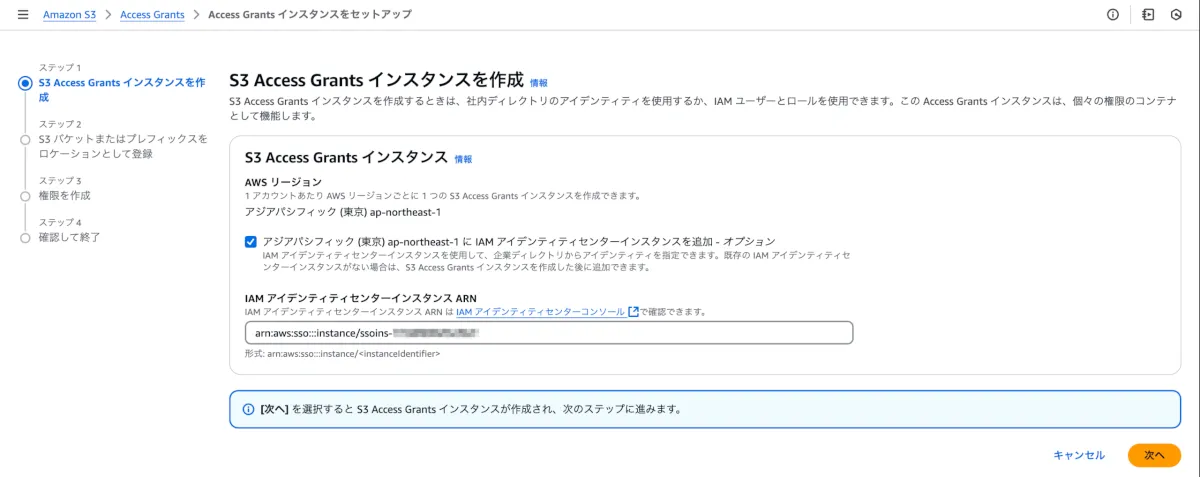Uncheck the IAM アイデンティティセンターインスタンスを追加 checkbox
This screenshot has height=477, width=1200.
[250, 241]
